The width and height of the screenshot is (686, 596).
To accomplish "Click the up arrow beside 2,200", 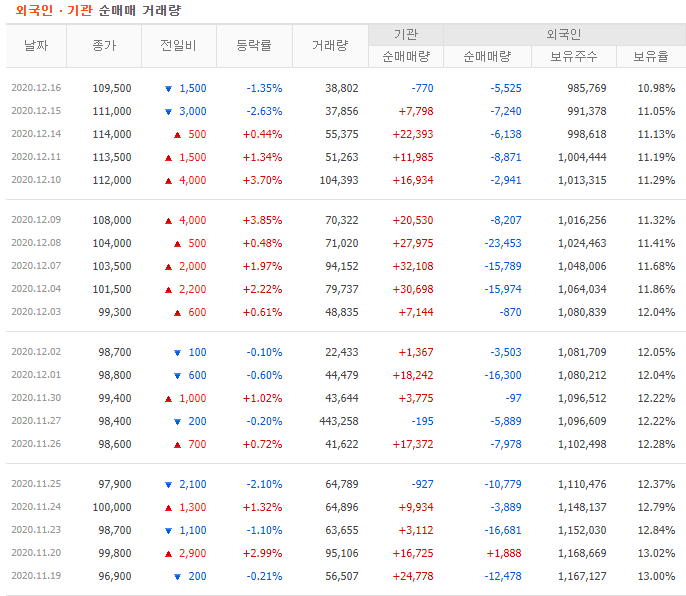I will pyautogui.click(x=168, y=290).
